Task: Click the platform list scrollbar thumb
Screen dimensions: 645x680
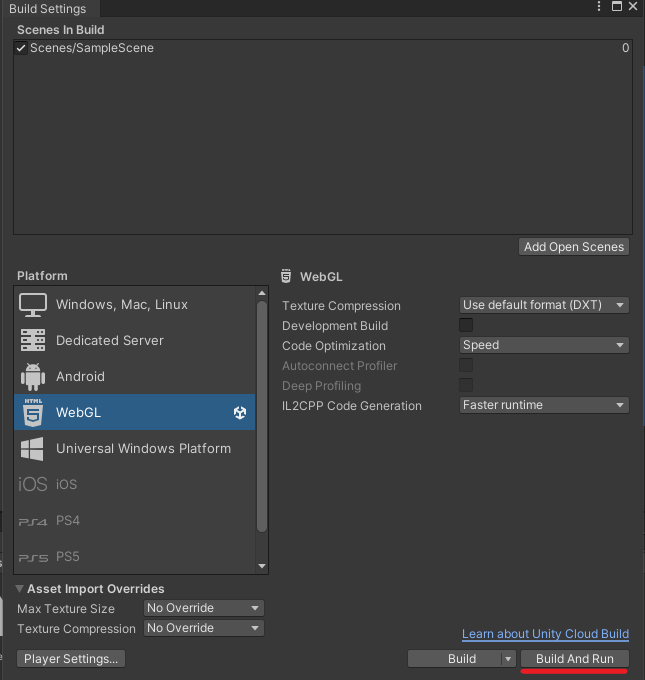Action: click(x=262, y=416)
